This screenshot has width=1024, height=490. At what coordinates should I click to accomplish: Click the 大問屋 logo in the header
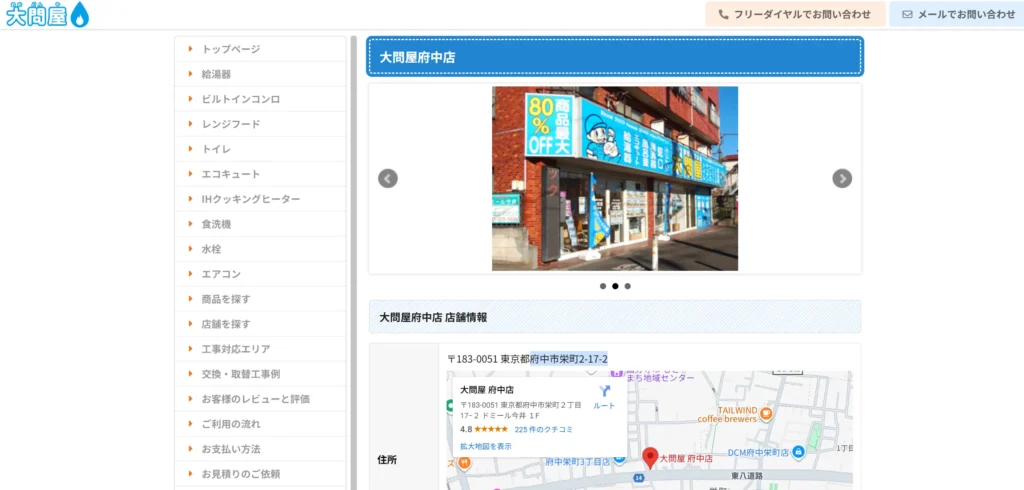click(x=47, y=14)
